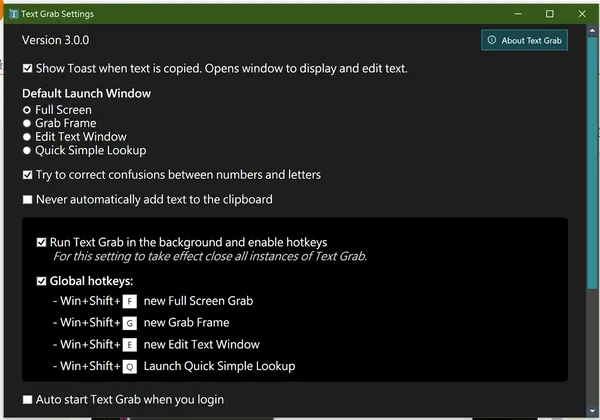Edit the F hotkey box for Full Screen Grab

(x=130, y=301)
